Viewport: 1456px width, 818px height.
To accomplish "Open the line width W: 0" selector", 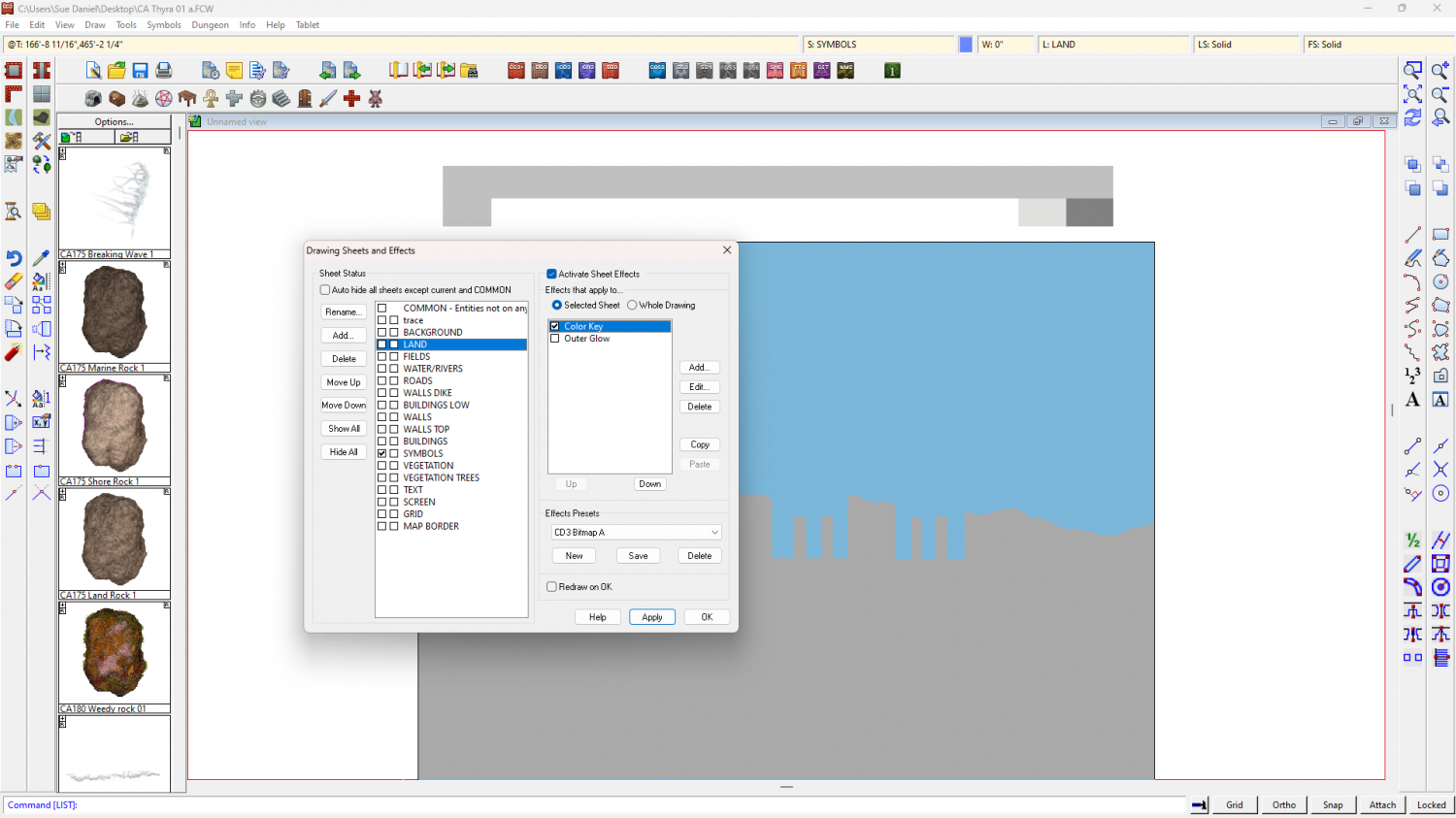I will [1006, 45].
